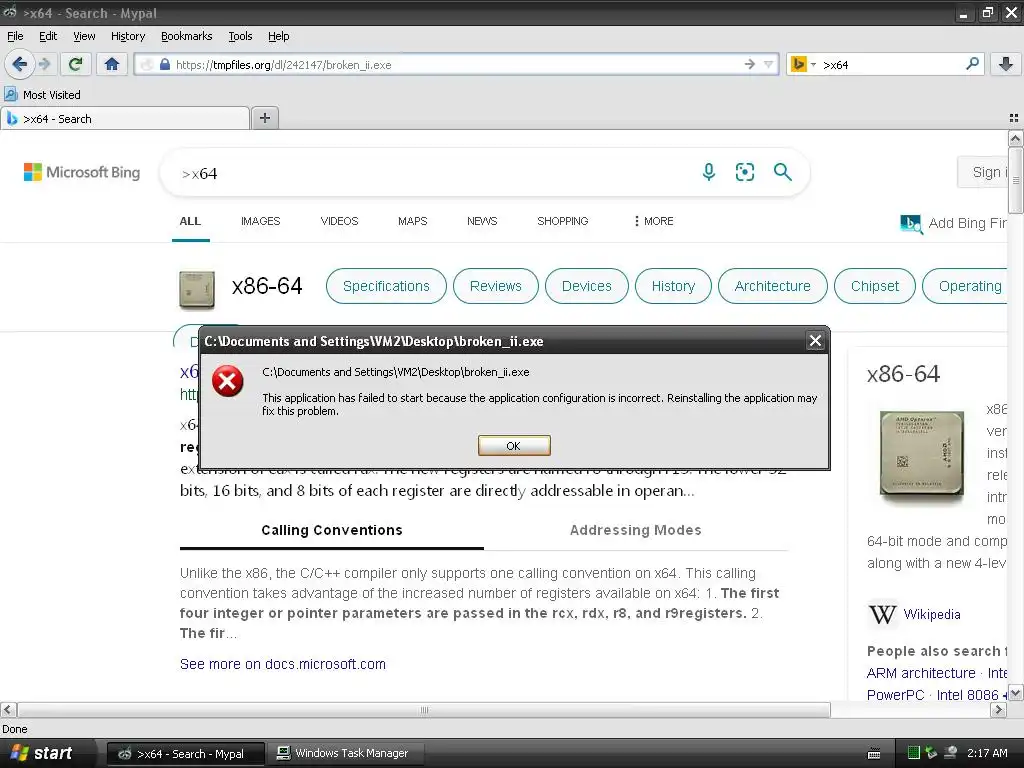Click the Reviews pill button
The image size is (1024, 768).
click(496, 286)
